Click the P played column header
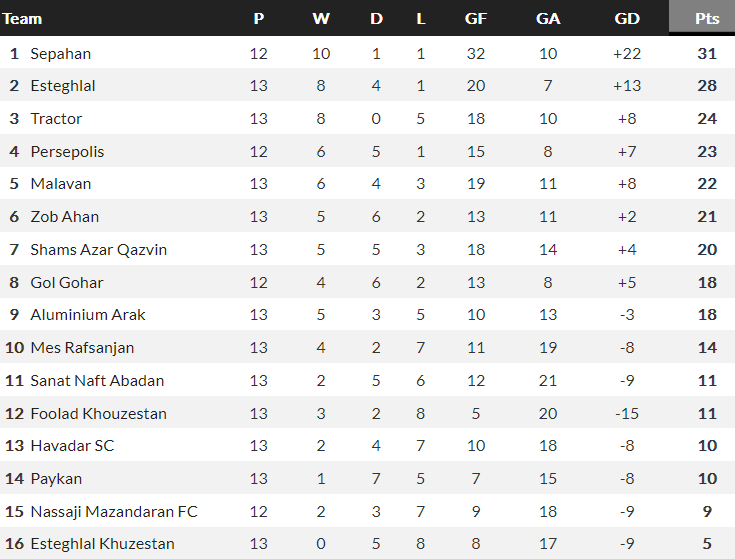Screen dimensions: 735x559 coord(259,18)
